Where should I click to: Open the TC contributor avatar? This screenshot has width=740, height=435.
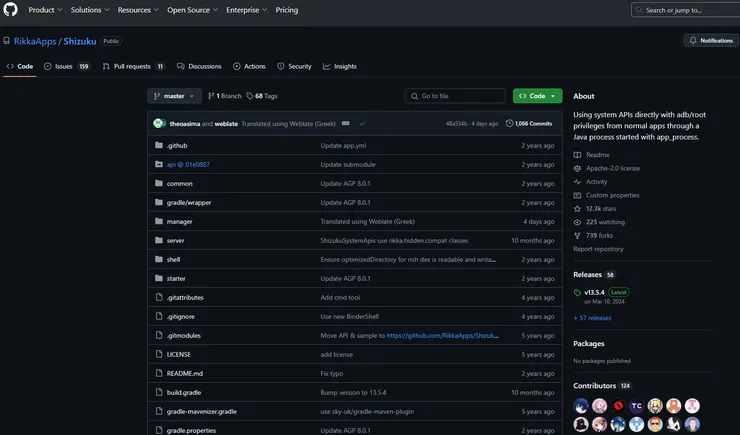[x=636, y=406]
